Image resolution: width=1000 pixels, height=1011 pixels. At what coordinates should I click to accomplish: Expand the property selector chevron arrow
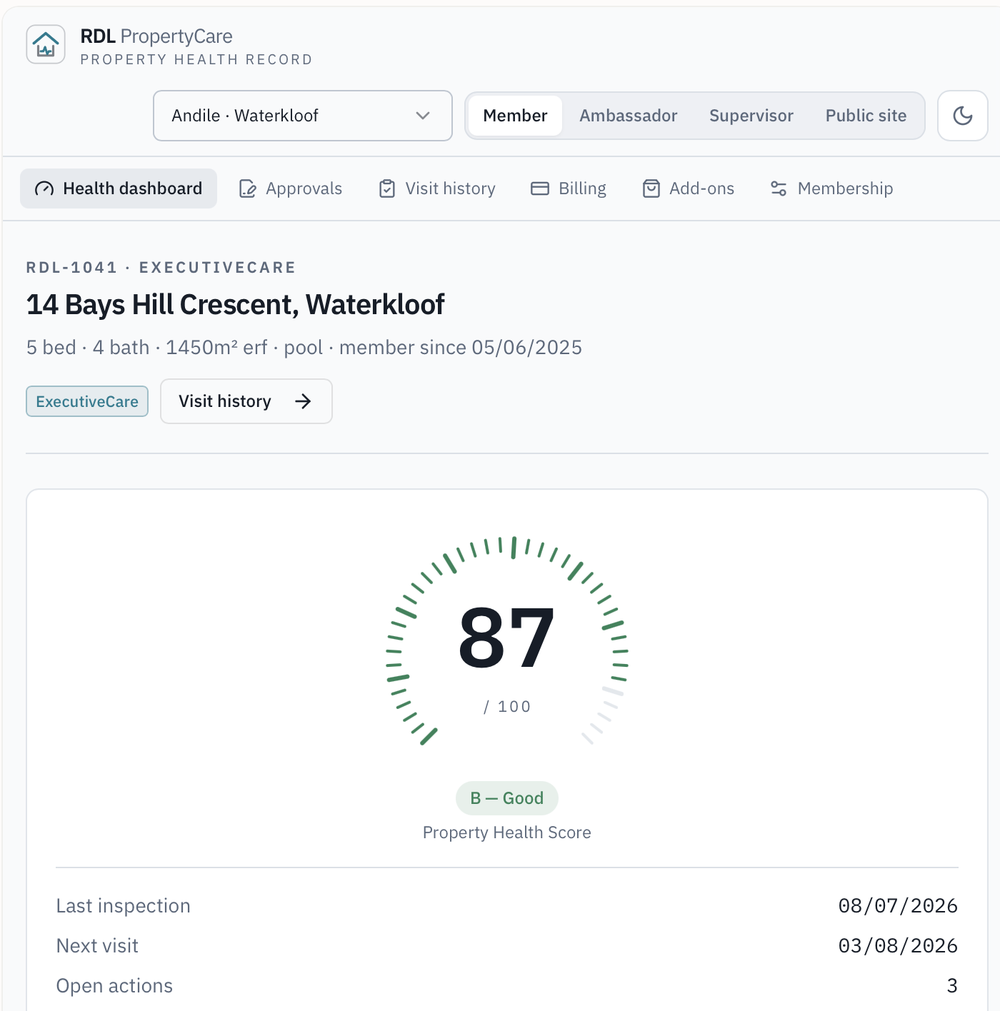pos(422,115)
